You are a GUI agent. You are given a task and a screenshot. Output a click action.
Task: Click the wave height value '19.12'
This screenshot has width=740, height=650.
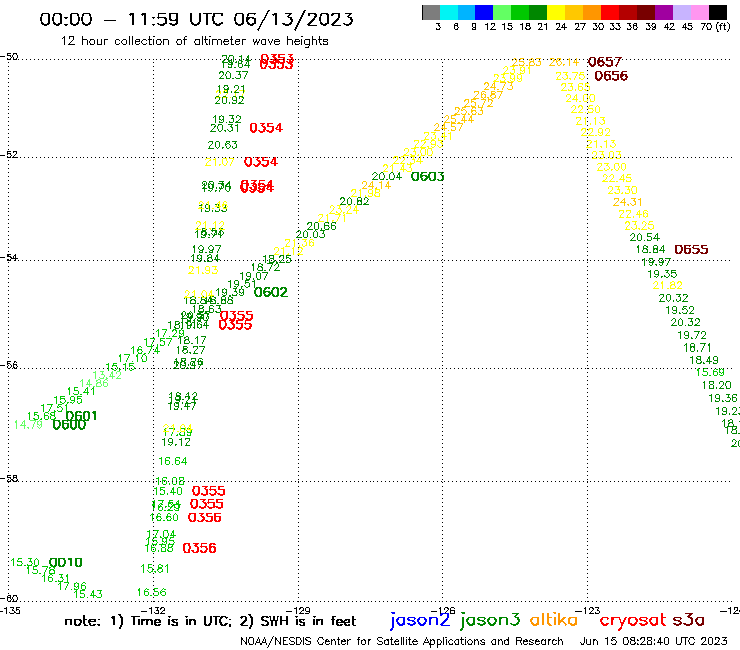pos(176,442)
